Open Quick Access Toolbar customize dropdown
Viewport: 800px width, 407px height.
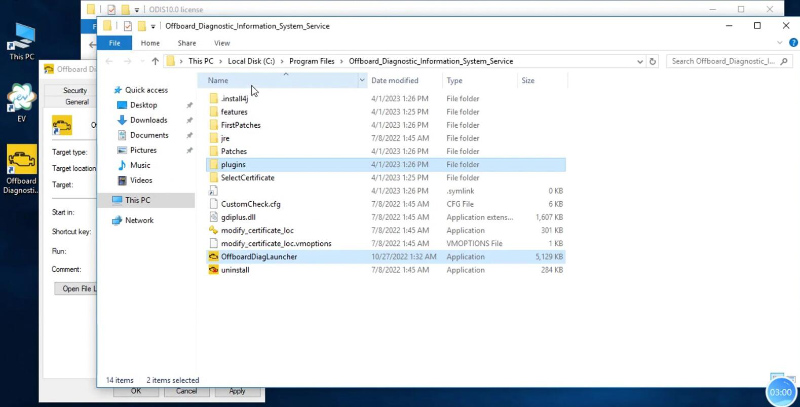click(153, 26)
